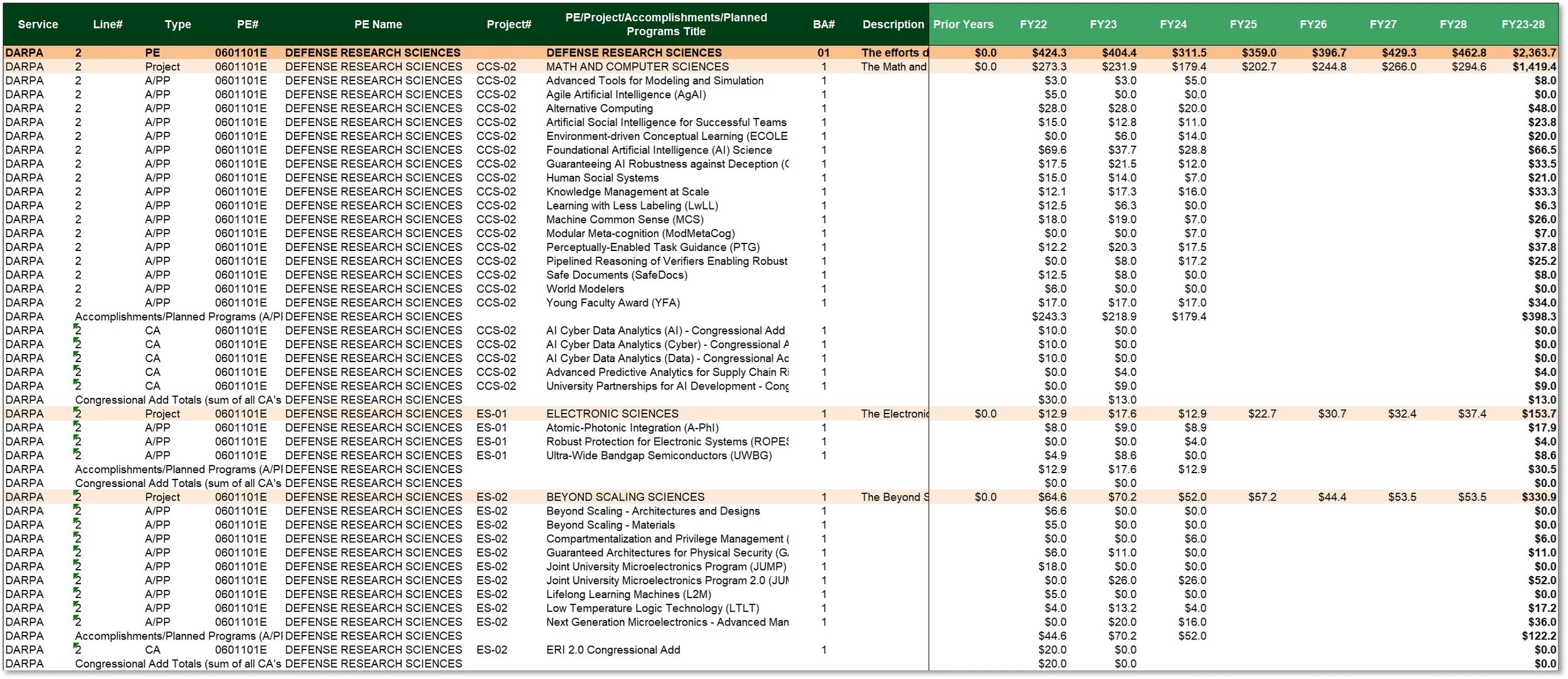Click the Prior Years column header

[961, 24]
